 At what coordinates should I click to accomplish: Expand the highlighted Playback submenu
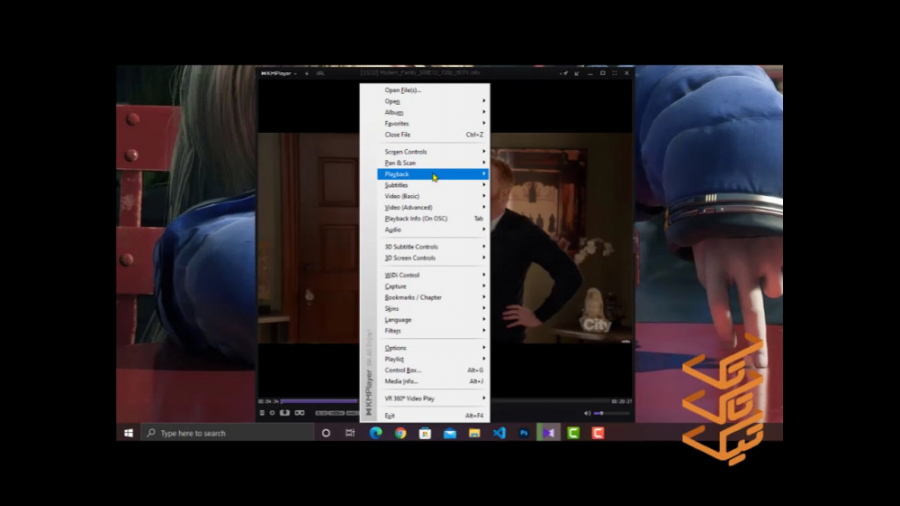click(433, 174)
